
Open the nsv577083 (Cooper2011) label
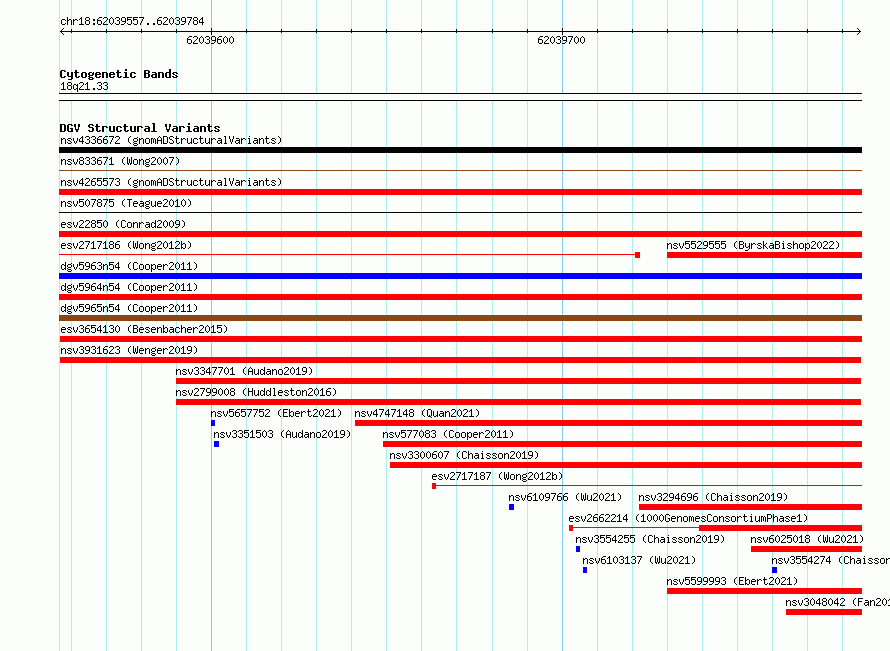point(448,434)
